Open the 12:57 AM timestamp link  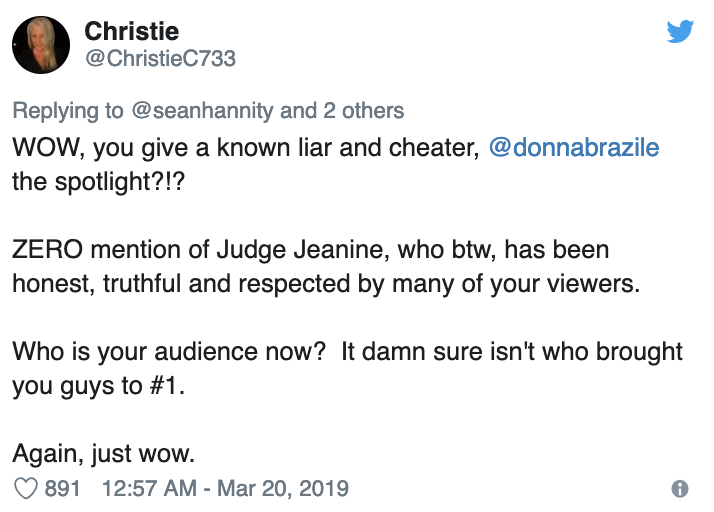pyautogui.click(x=149, y=488)
